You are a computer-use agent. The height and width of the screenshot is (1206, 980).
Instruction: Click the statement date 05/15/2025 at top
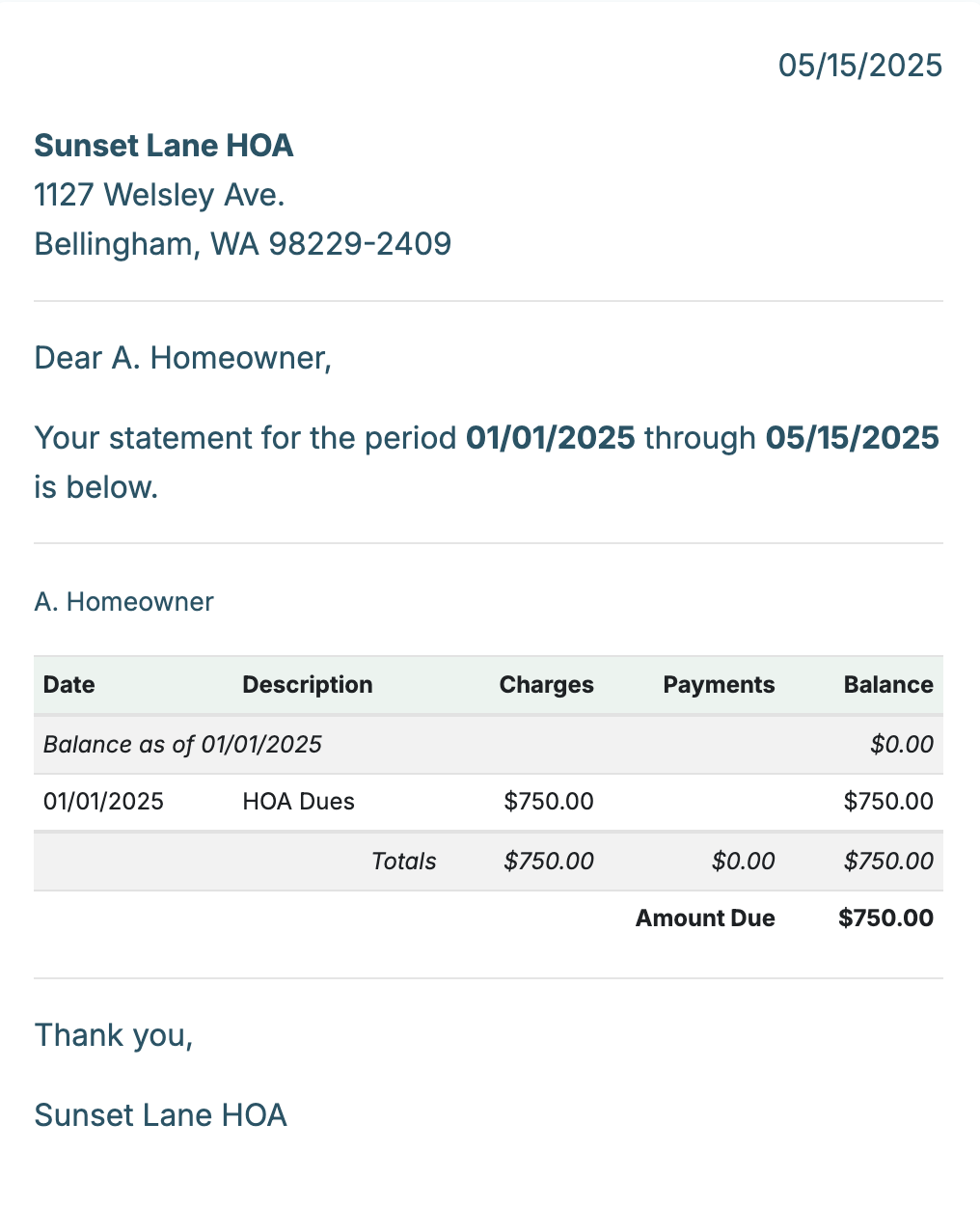[x=860, y=66]
